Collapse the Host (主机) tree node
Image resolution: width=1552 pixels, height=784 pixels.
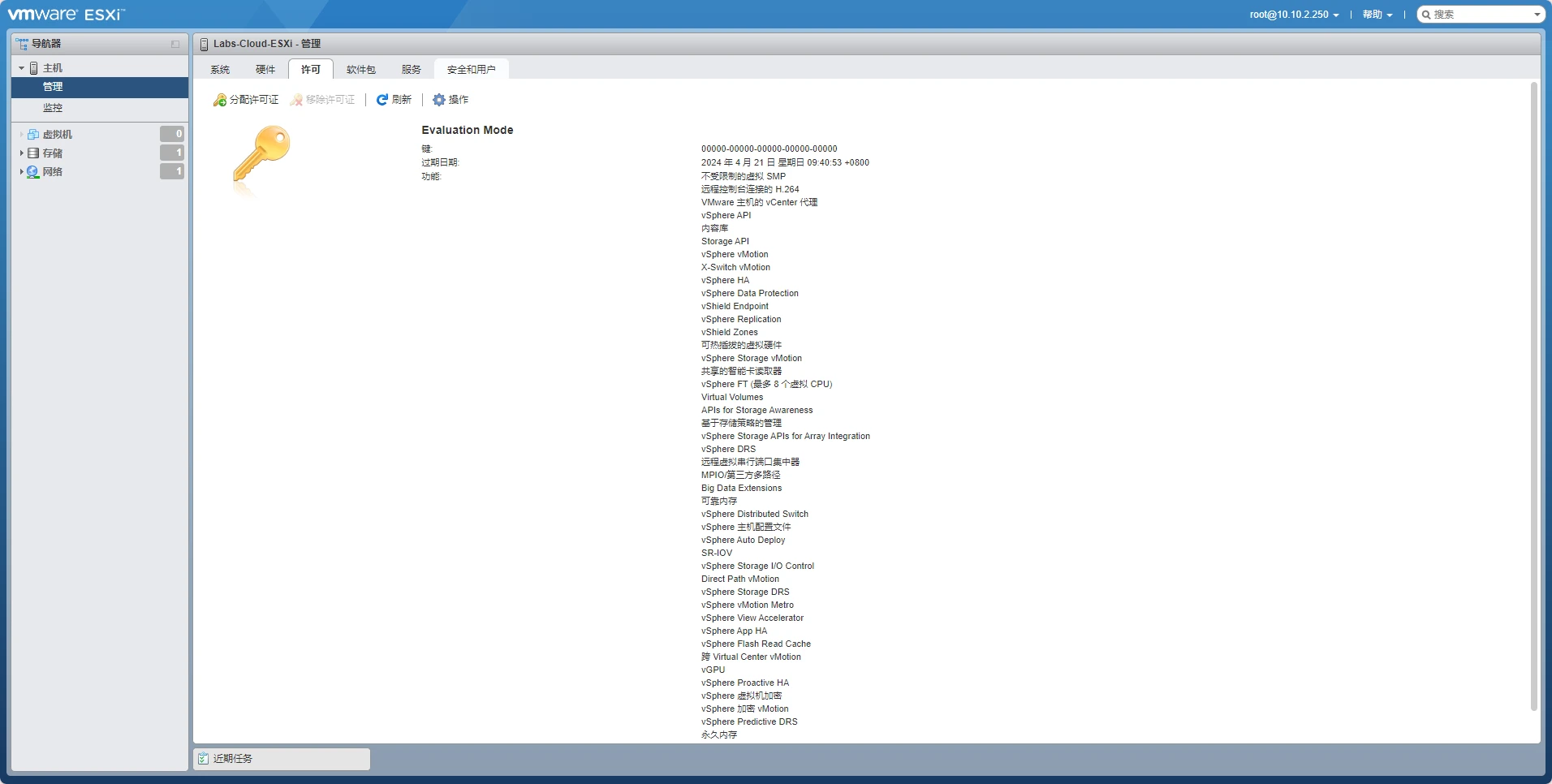21,68
